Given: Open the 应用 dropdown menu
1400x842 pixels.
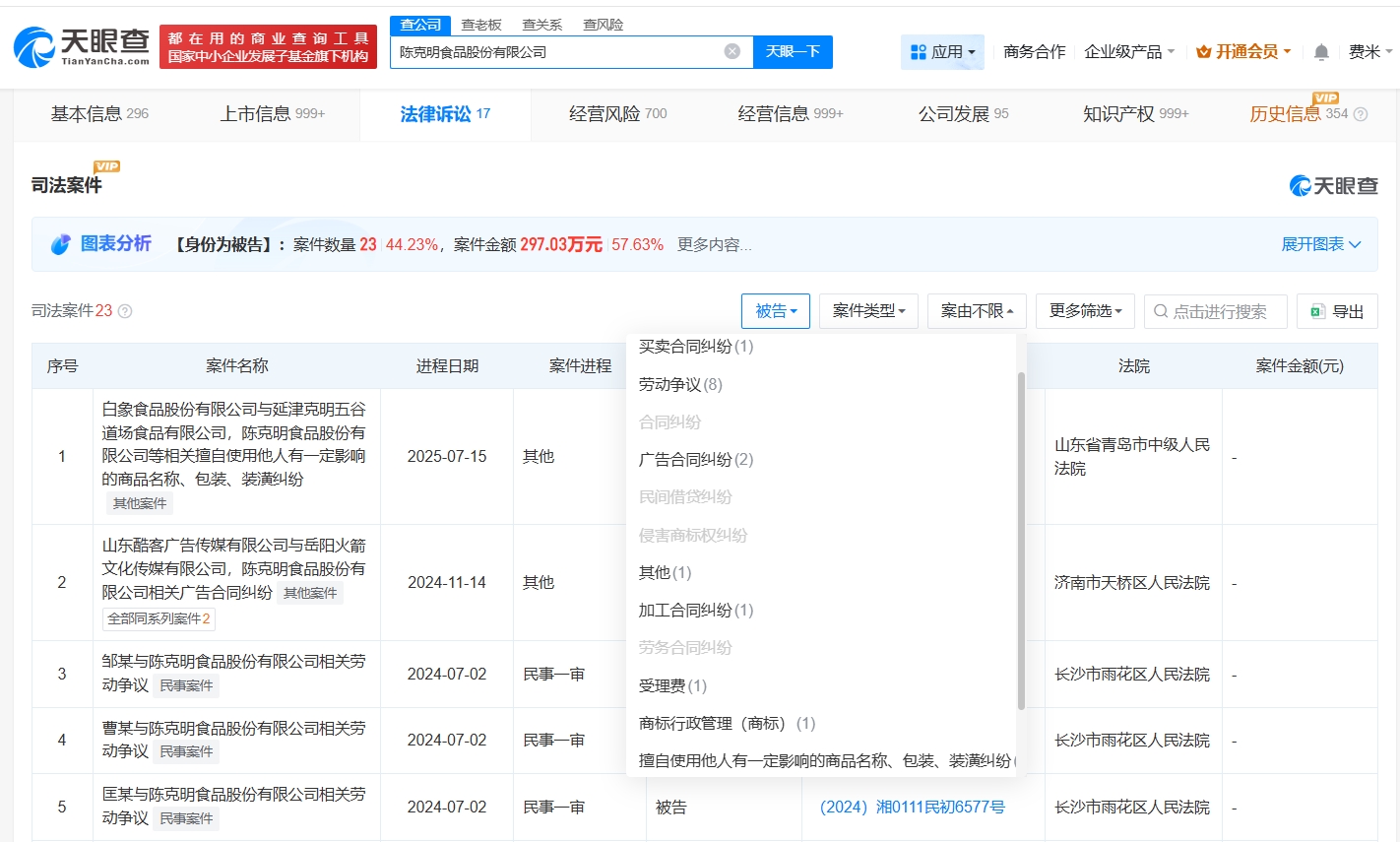Looking at the screenshot, I should click(942, 52).
